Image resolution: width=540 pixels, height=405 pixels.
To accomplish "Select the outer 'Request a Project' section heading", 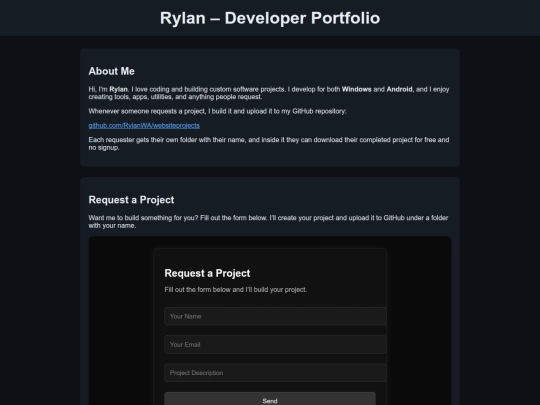I will click(x=131, y=200).
